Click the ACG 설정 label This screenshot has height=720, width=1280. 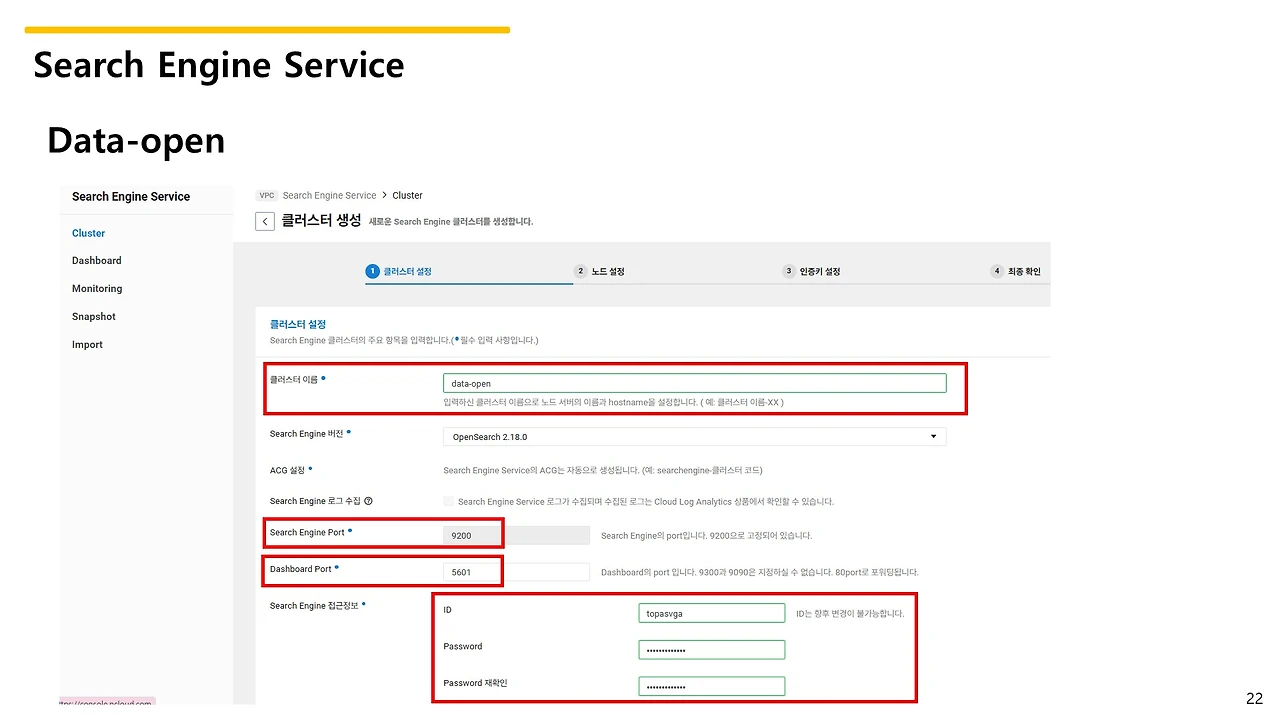[x=287, y=470]
